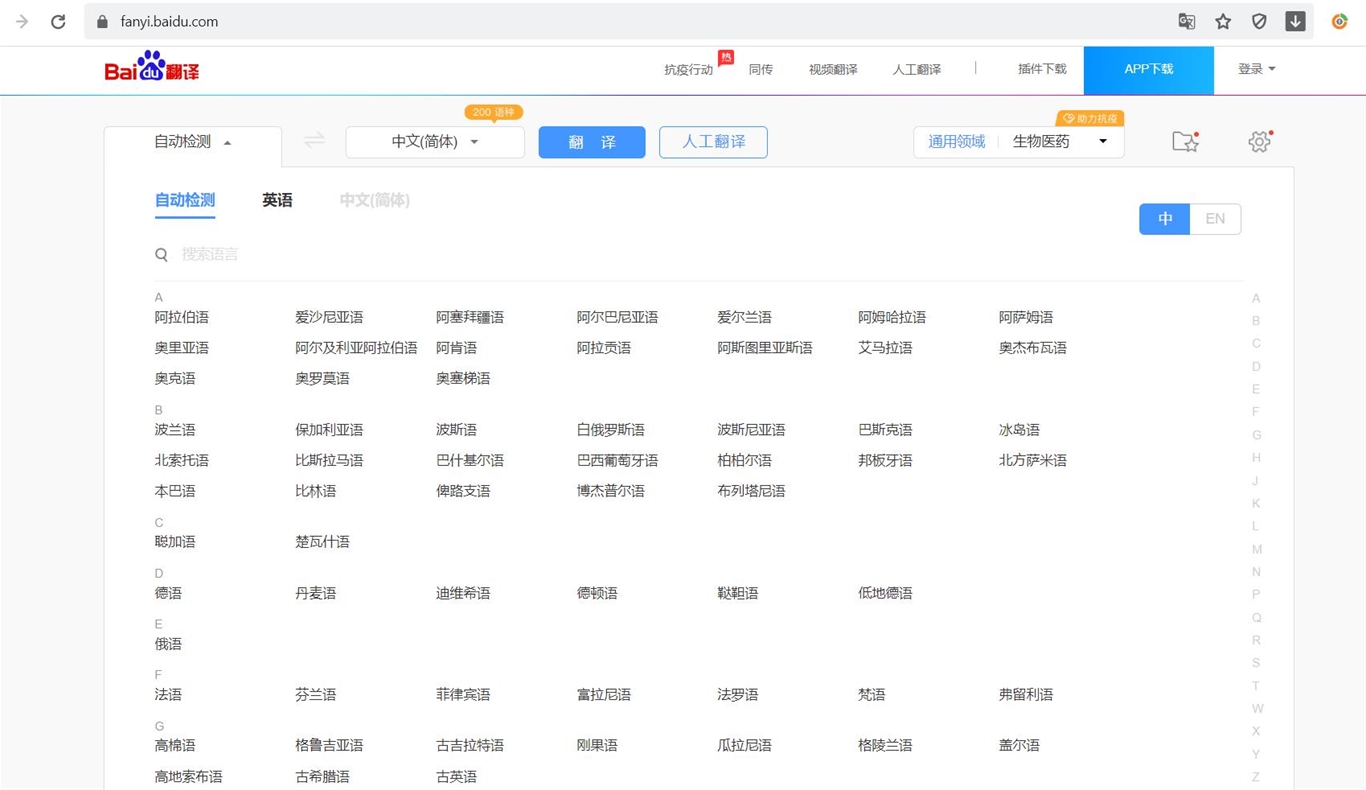The image size is (1366, 790).
Task: Switch language list to EN display
Action: pos(1215,219)
